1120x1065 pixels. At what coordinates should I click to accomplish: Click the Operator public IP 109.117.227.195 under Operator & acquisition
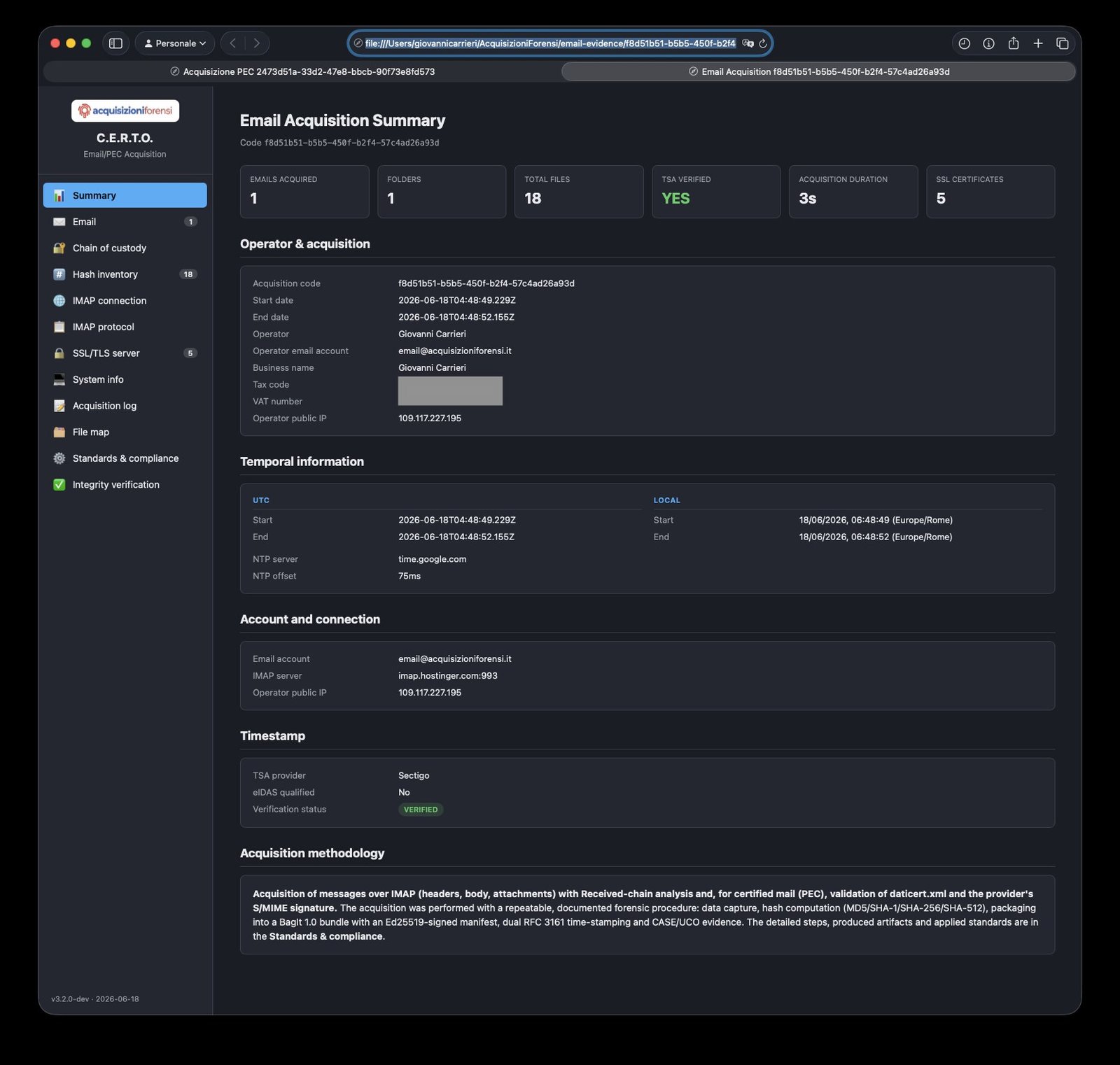click(430, 418)
